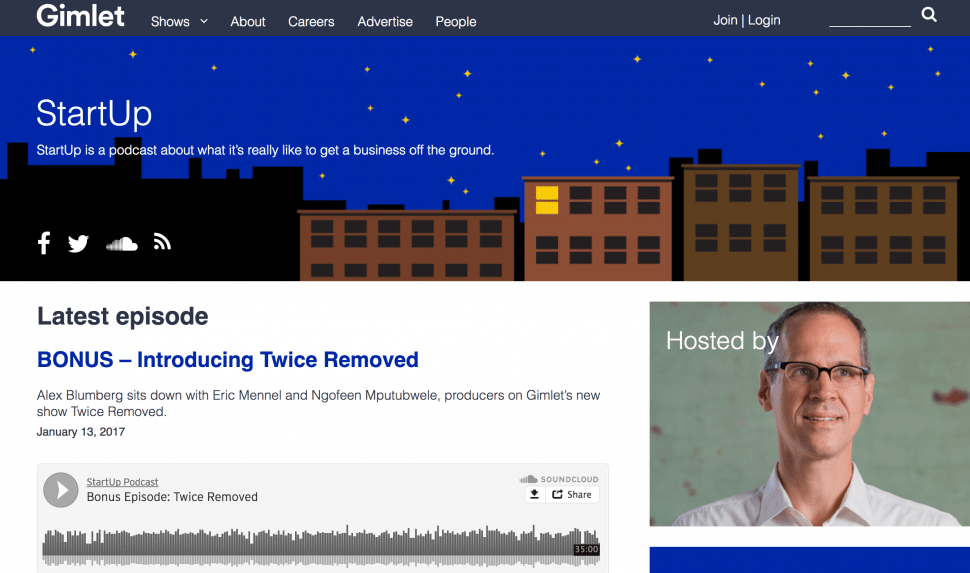
Task: Open StartUp's Facebook page icon
Action: (44, 243)
